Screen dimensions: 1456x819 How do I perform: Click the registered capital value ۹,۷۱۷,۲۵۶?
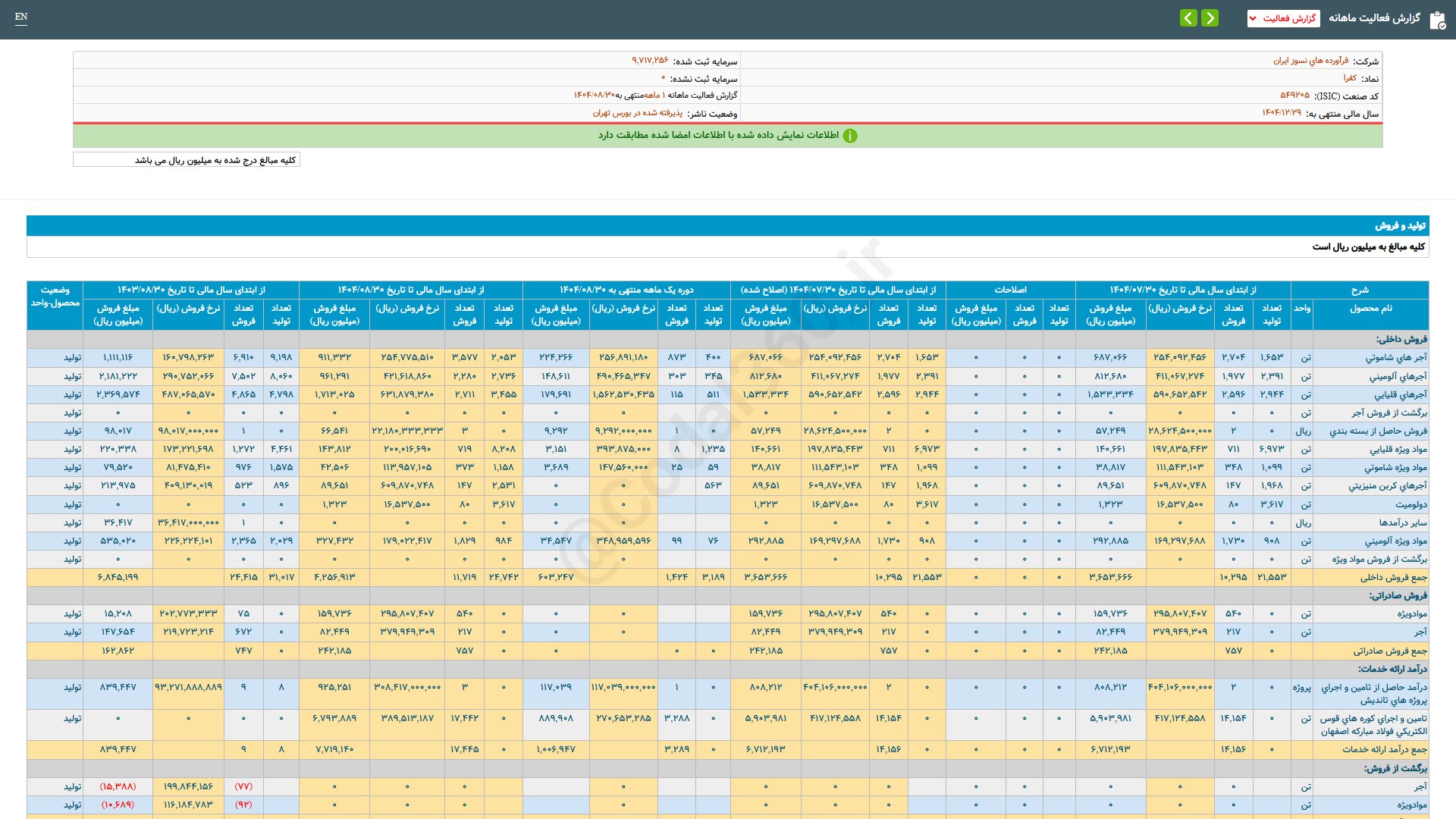[x=650, y=61]
